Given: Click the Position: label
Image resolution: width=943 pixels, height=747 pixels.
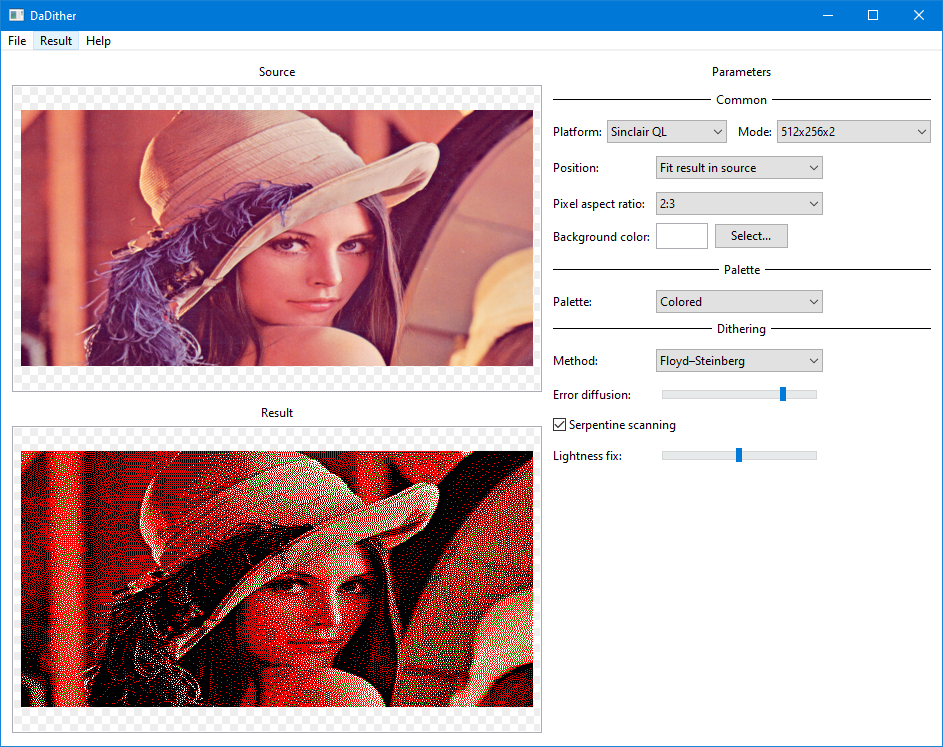Looking at the screenshot, I should tap(576, 168).
